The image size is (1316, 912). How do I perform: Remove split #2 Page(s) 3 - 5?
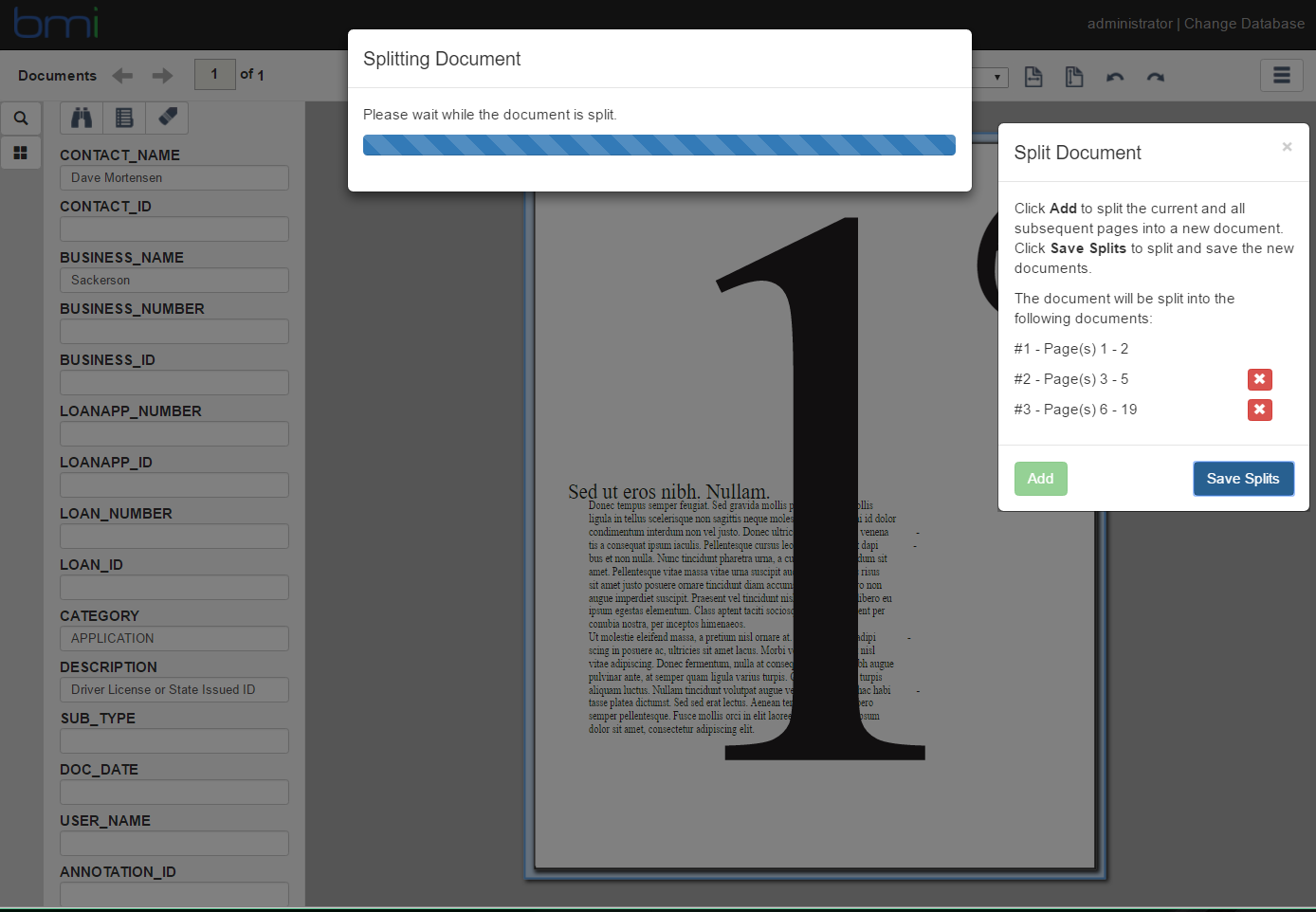(x=1259, y=379)
